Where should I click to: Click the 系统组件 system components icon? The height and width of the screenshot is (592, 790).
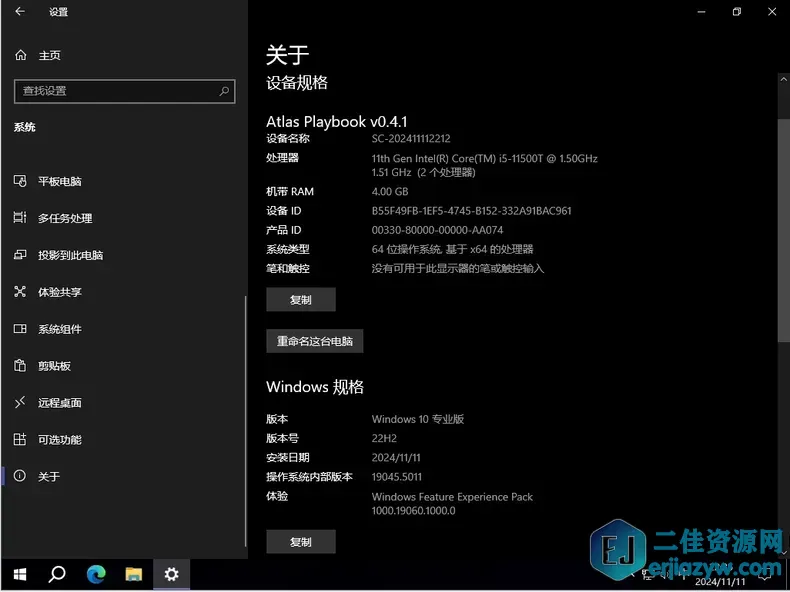click(x=20, y=328)
